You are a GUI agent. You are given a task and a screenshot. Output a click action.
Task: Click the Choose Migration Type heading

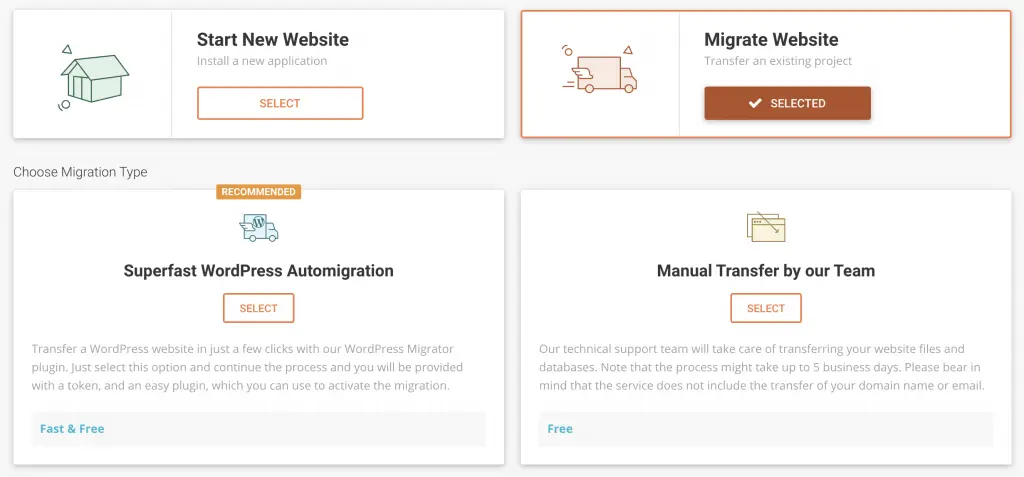coord(80,172)
